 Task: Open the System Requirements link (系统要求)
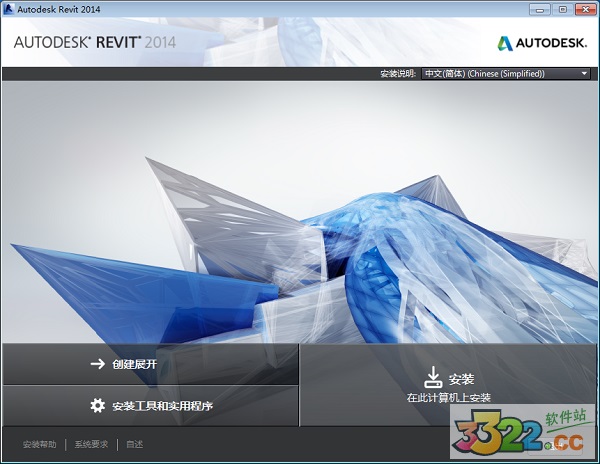[x=91, y=444]
